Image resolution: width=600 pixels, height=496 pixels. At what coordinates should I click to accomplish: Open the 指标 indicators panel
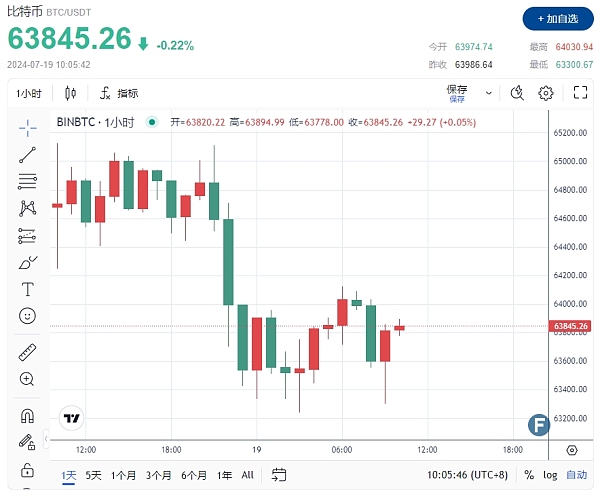119,93
